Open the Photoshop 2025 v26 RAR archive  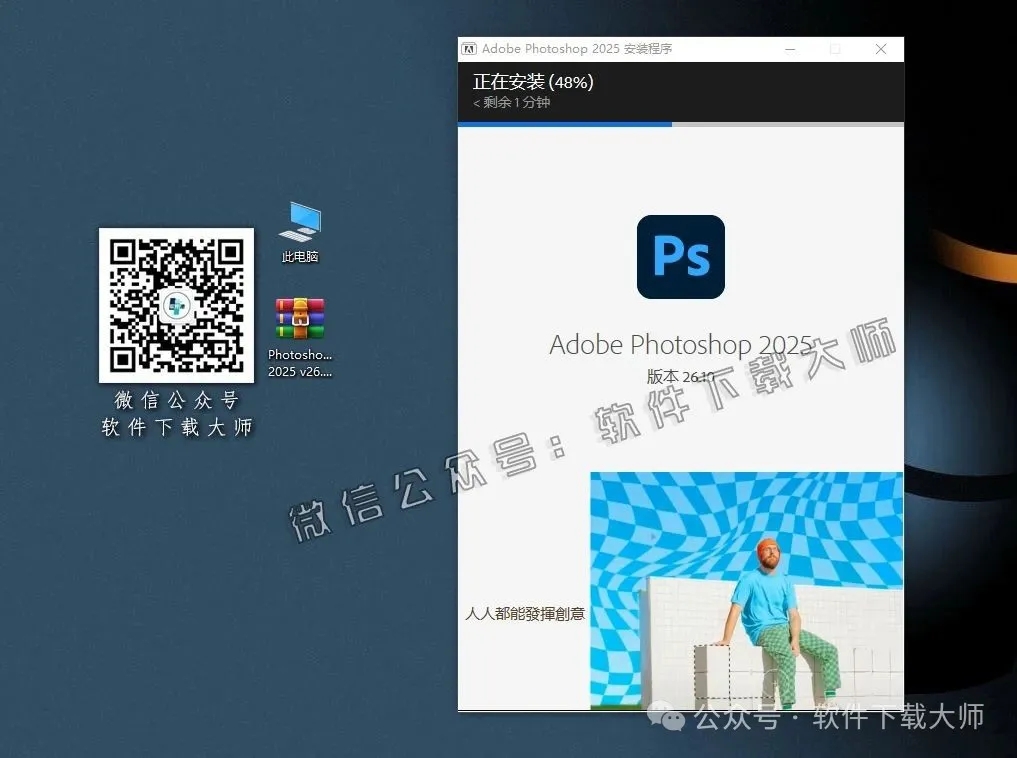coord(299,320)
